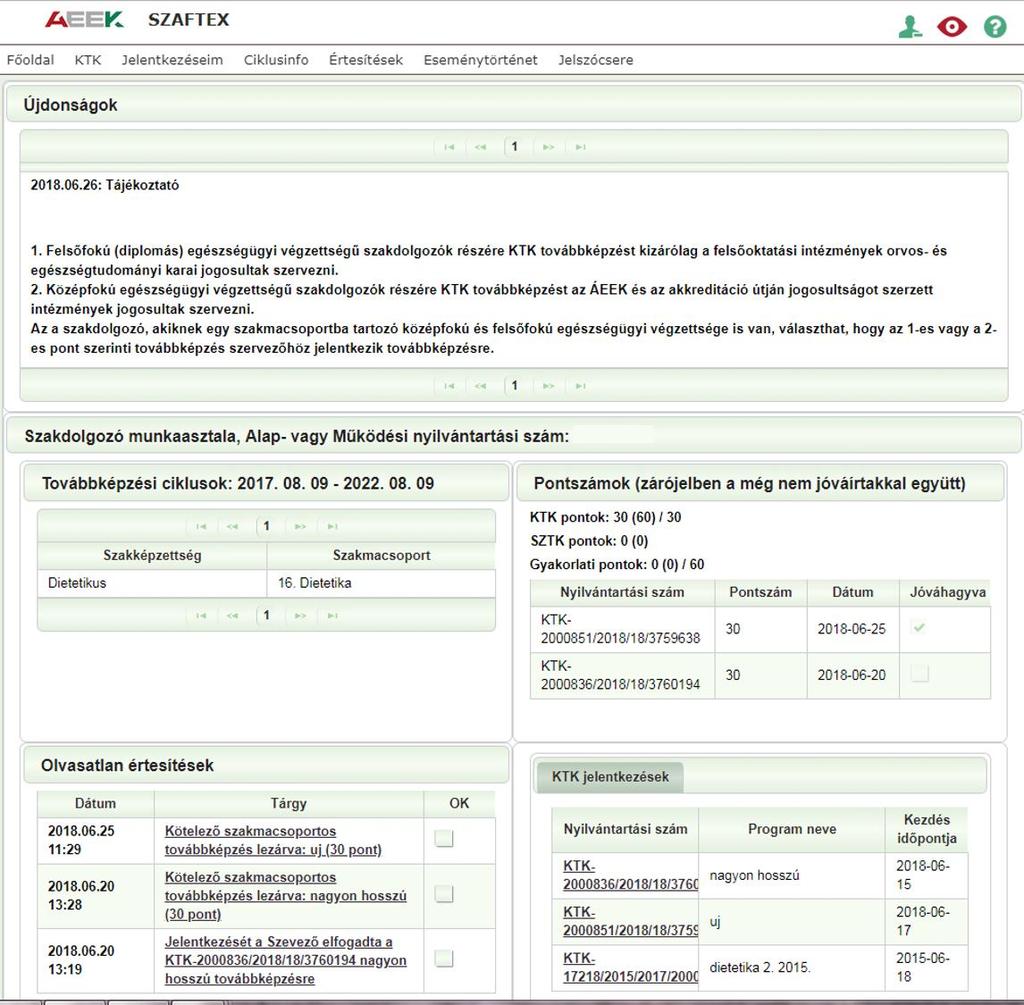
Task: Go to next page in top Újdonságok pager
Action: tap(549, 147)
